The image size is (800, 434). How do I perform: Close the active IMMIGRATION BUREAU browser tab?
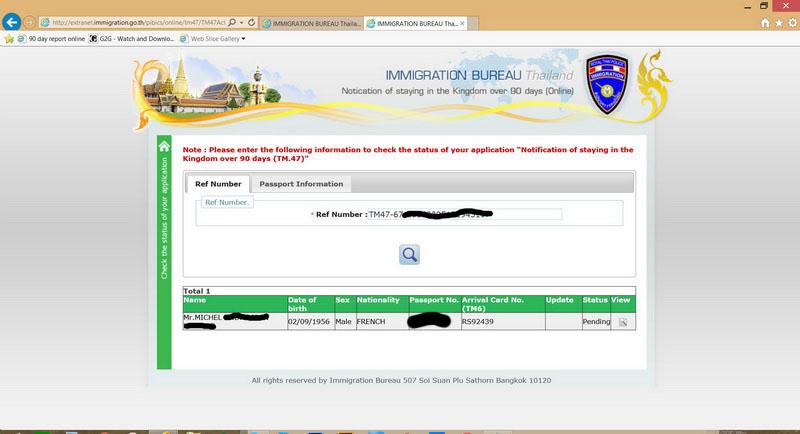(x=462, y=23)
